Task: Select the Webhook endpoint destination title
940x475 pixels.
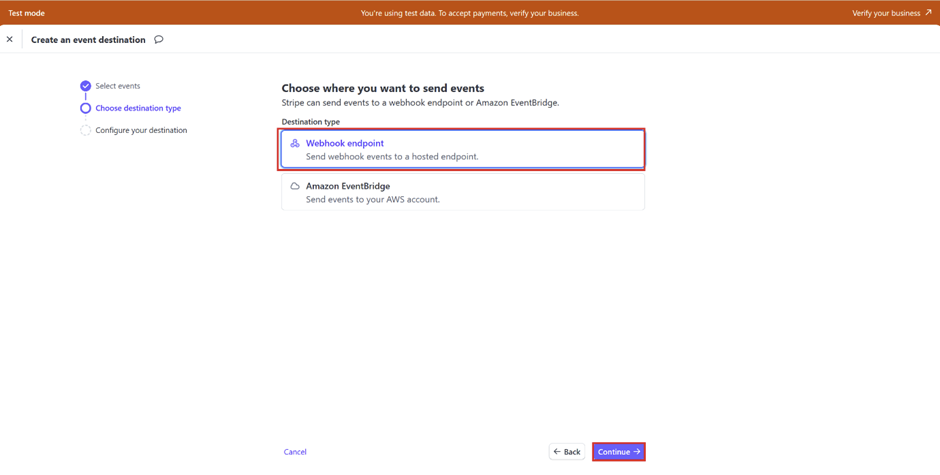Action: click(344, 143)
